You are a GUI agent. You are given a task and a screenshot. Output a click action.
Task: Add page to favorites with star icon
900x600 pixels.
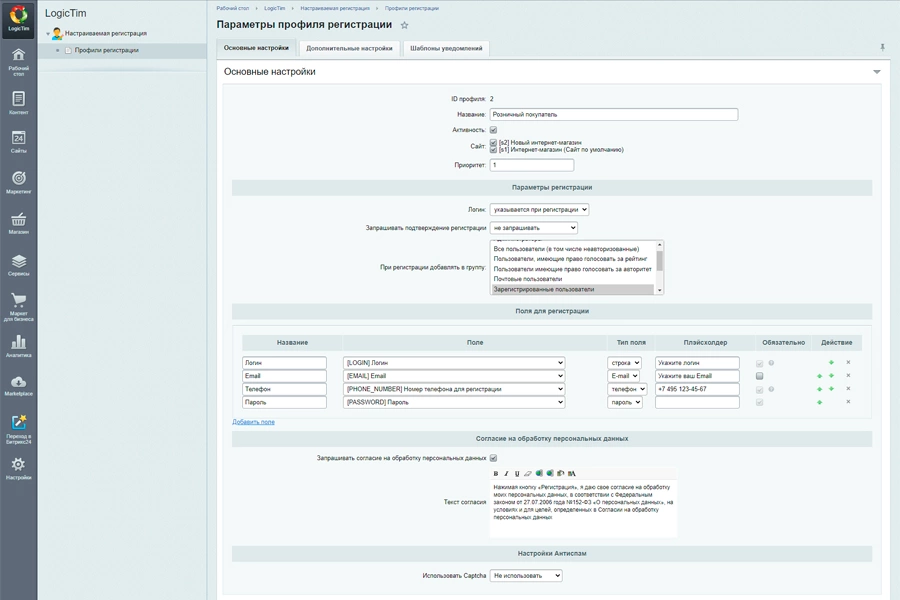click(404, 25)
